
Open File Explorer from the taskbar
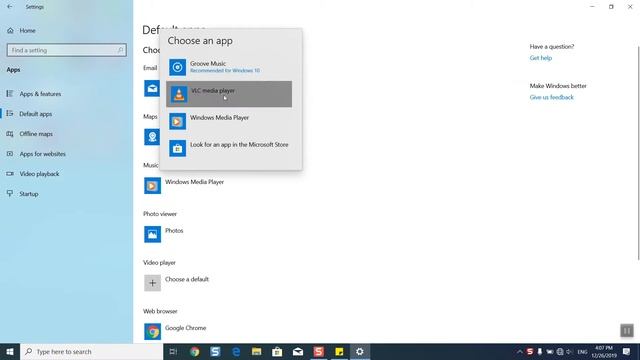pyautogui.click(x=256, y=351)
